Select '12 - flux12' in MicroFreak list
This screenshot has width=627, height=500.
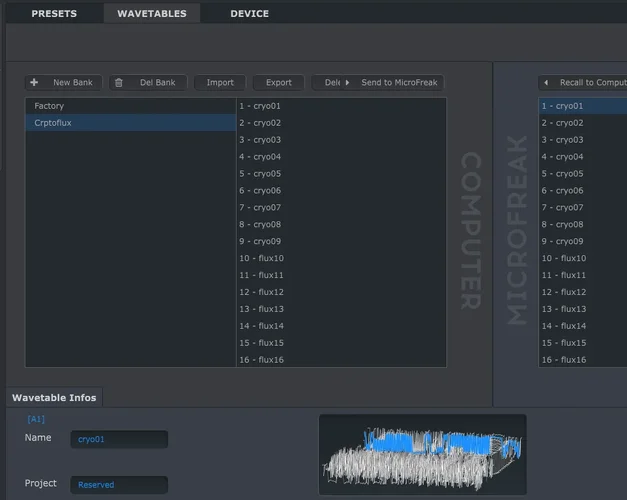click(x=583, y=292)
